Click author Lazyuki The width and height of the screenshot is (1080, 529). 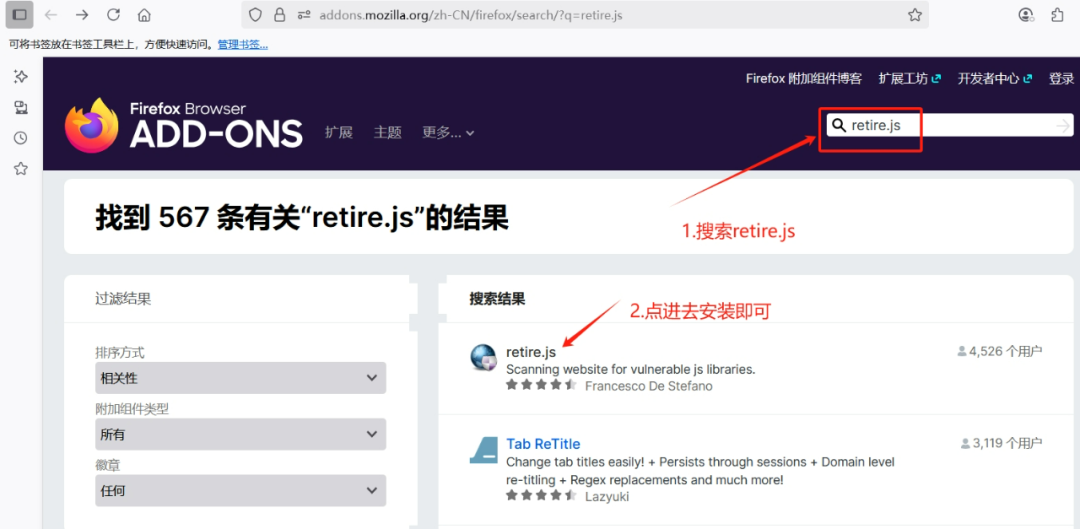click(607, 496)
